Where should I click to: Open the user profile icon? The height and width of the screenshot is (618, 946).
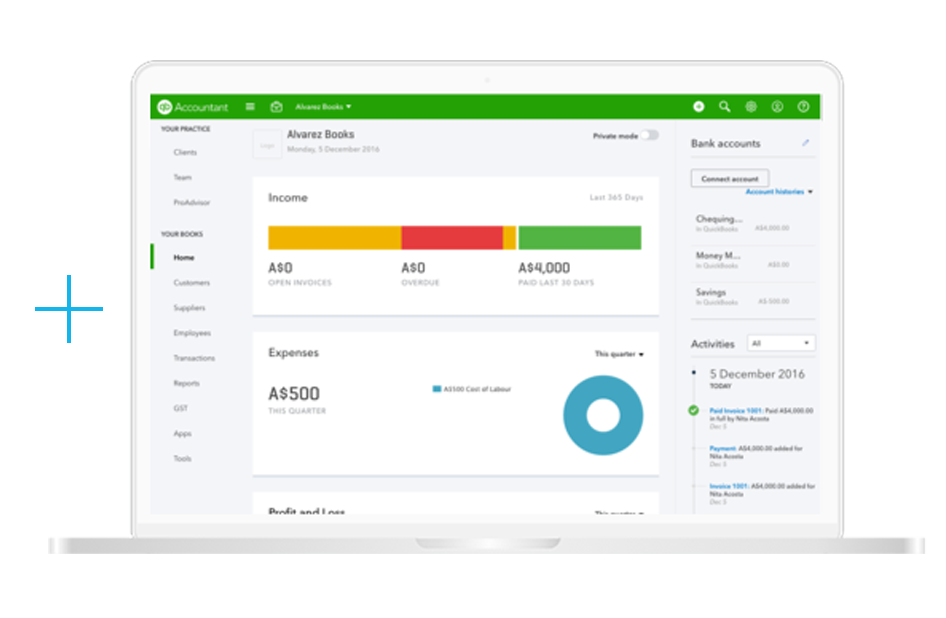pyautogui.click(x=777, y=107)
